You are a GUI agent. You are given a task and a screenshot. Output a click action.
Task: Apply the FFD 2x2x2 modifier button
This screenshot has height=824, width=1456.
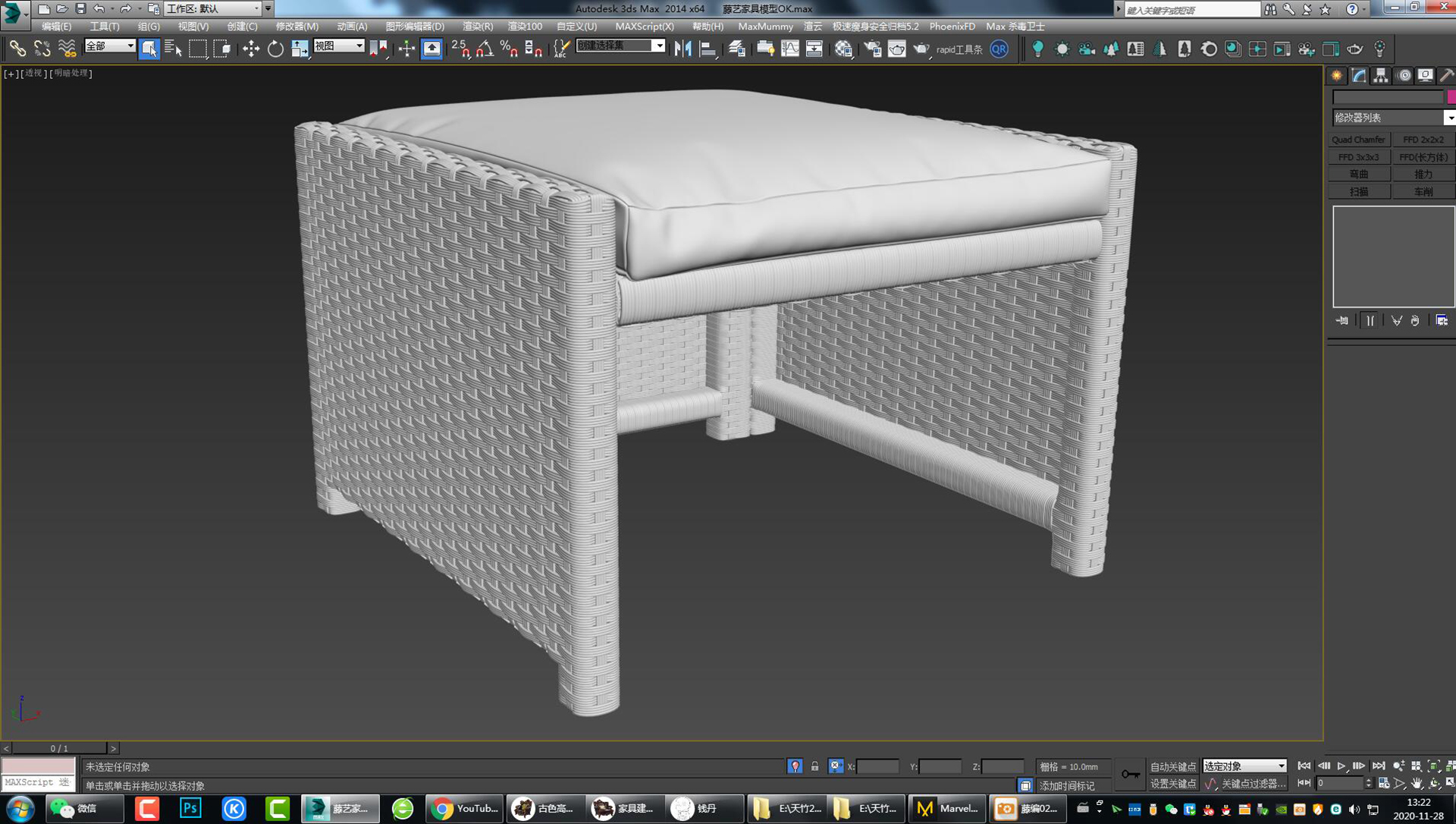click(1423, 139)
